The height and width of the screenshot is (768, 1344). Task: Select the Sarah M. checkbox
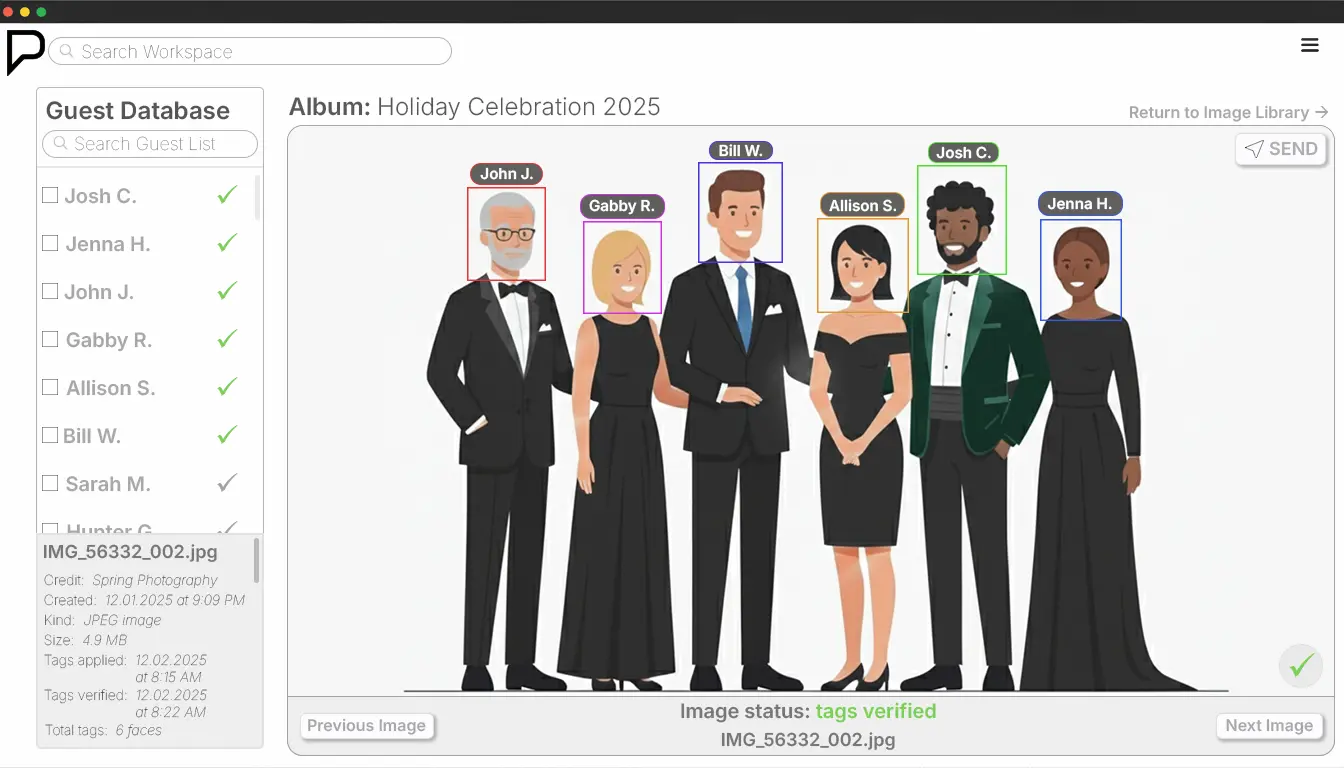(x=50, y=483)
